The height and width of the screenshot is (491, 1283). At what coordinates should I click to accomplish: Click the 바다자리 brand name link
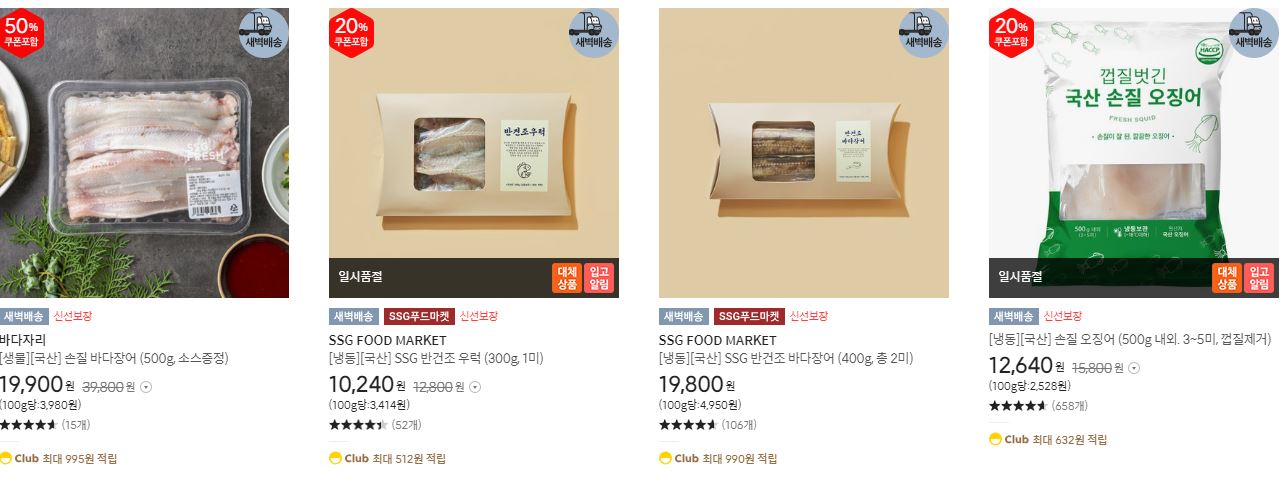pos(23,340)
